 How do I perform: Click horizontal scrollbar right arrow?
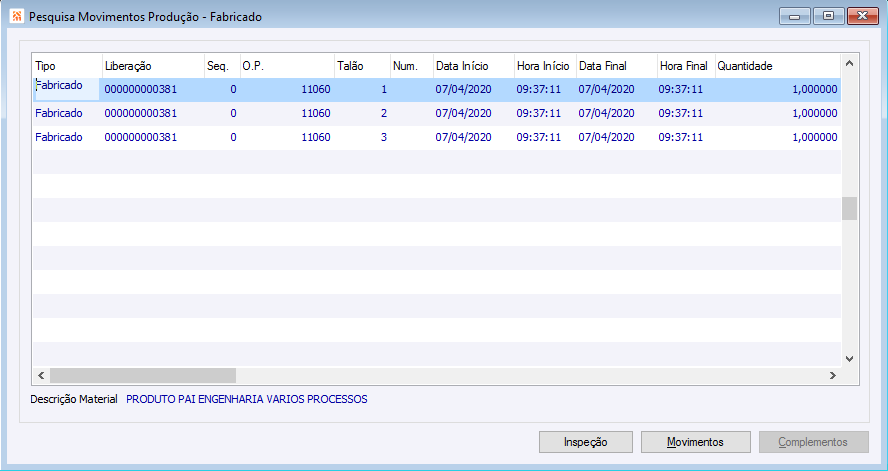coord(832,375)
